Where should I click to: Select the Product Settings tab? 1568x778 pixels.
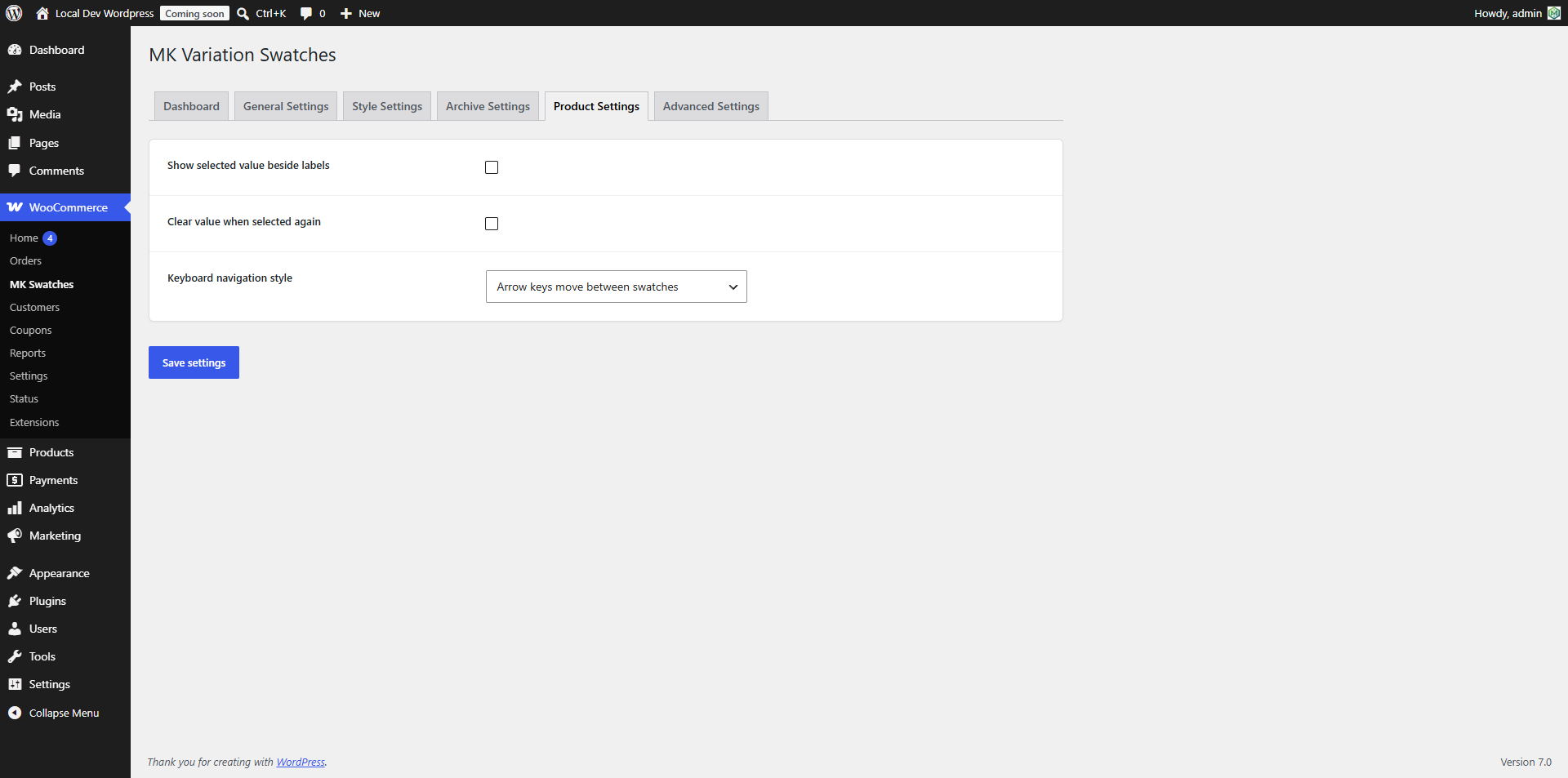[596, 106]
